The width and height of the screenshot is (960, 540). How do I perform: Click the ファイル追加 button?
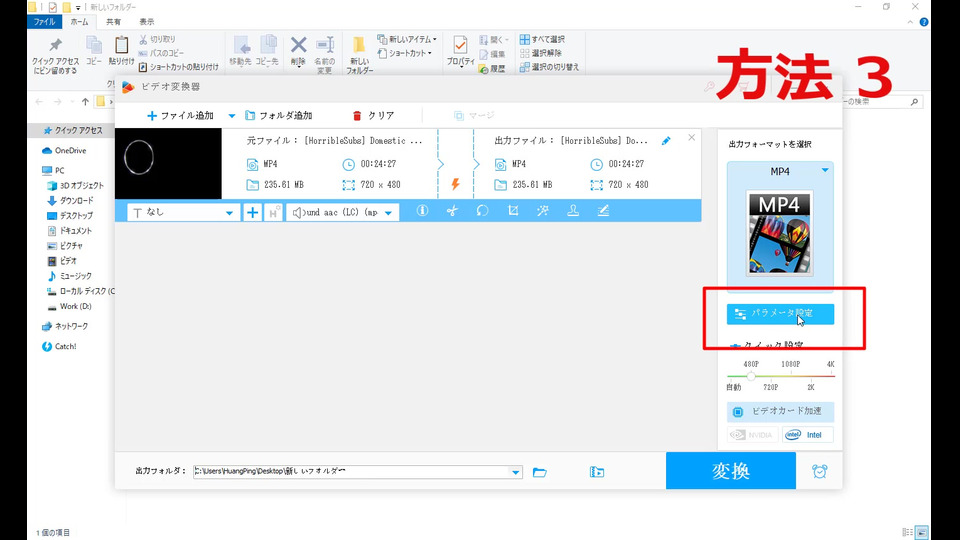pyautogui.click(x=180, y=115)
